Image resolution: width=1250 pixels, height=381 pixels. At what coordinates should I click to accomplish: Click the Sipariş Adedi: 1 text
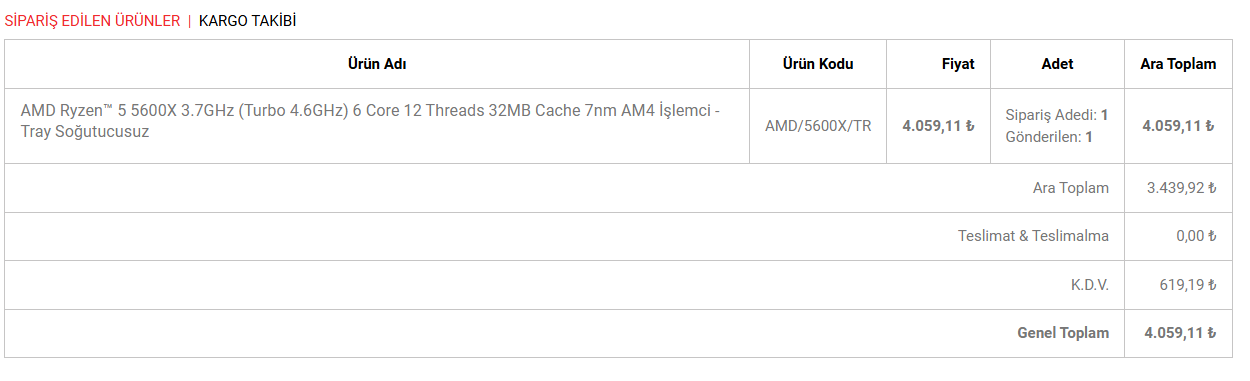pyautogui.click(x=1056, y=115)
